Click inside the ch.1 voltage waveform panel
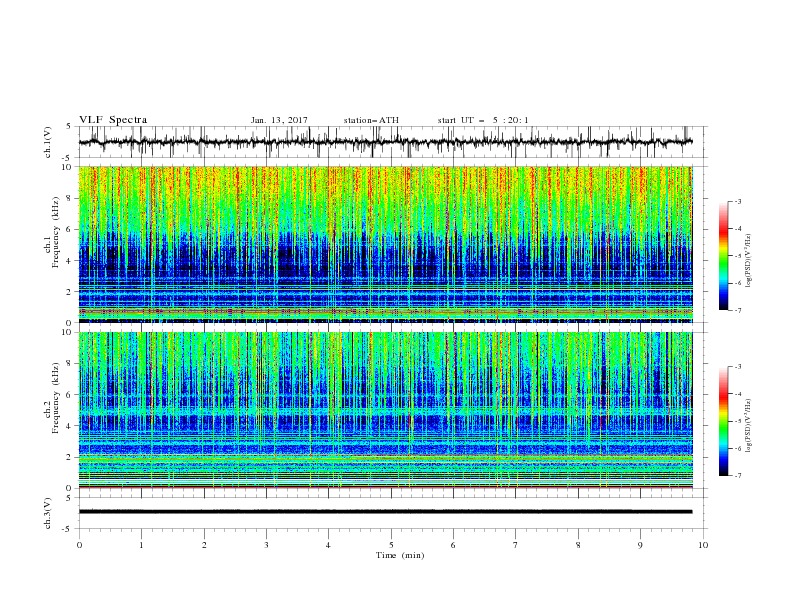 (393, 142)
